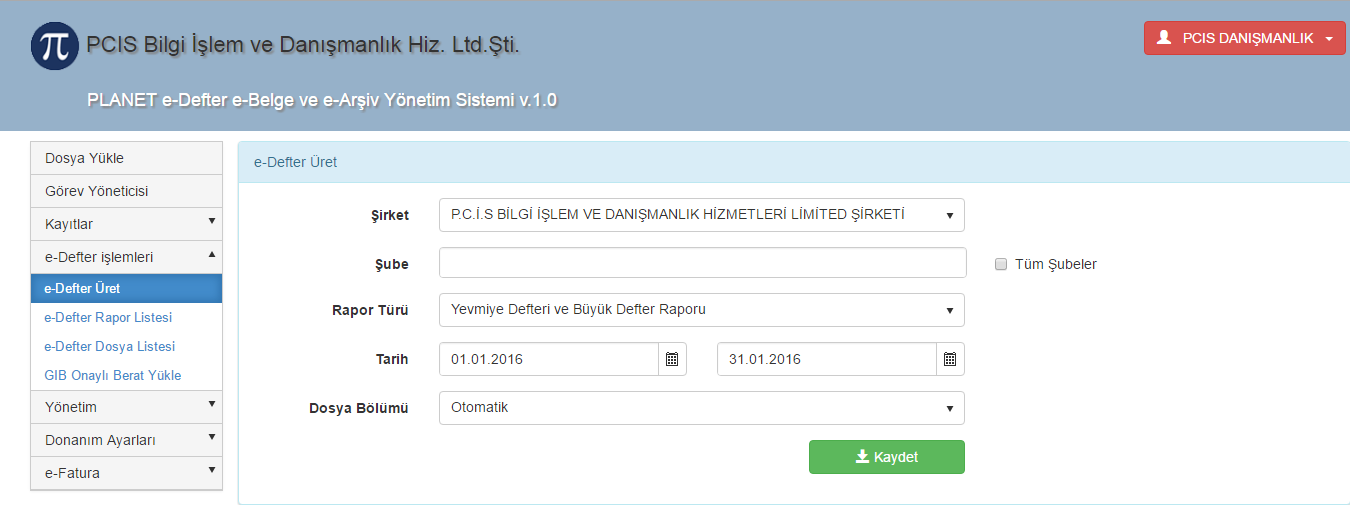
Task: Click the Tarih field label
Action: [x=391, y=359]
